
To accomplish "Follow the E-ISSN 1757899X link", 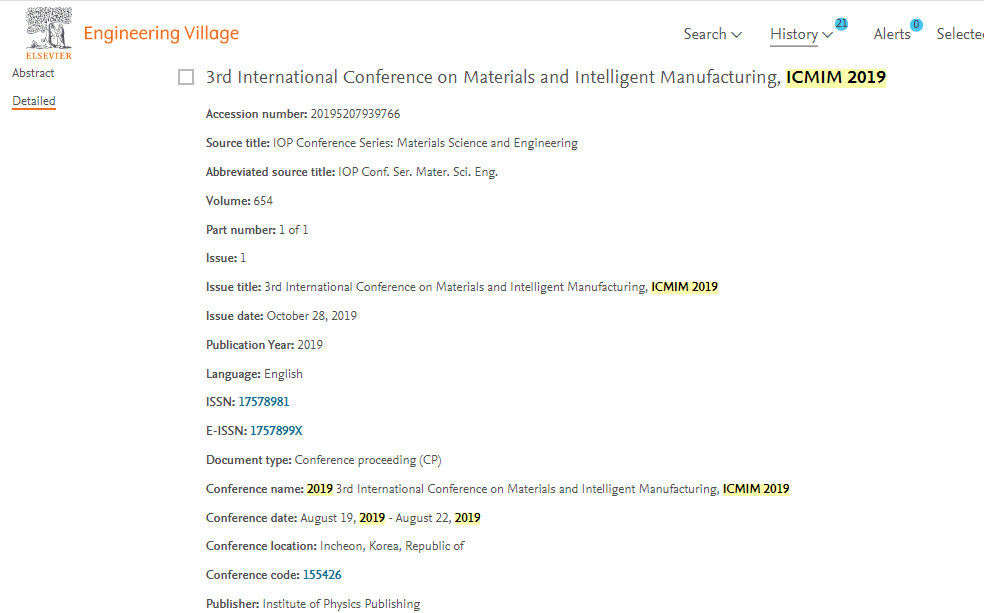I will pyautogui.click(x=276, y=431).
